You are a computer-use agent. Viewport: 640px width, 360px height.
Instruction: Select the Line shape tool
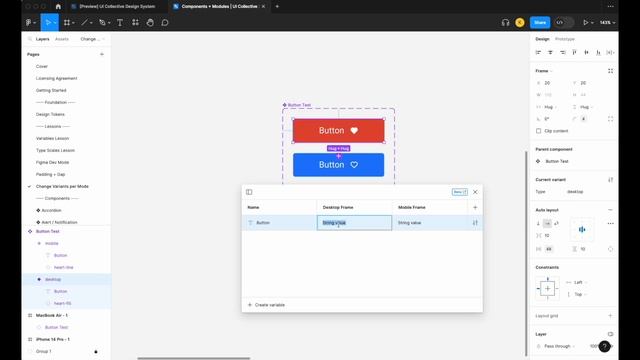[84, 22]
